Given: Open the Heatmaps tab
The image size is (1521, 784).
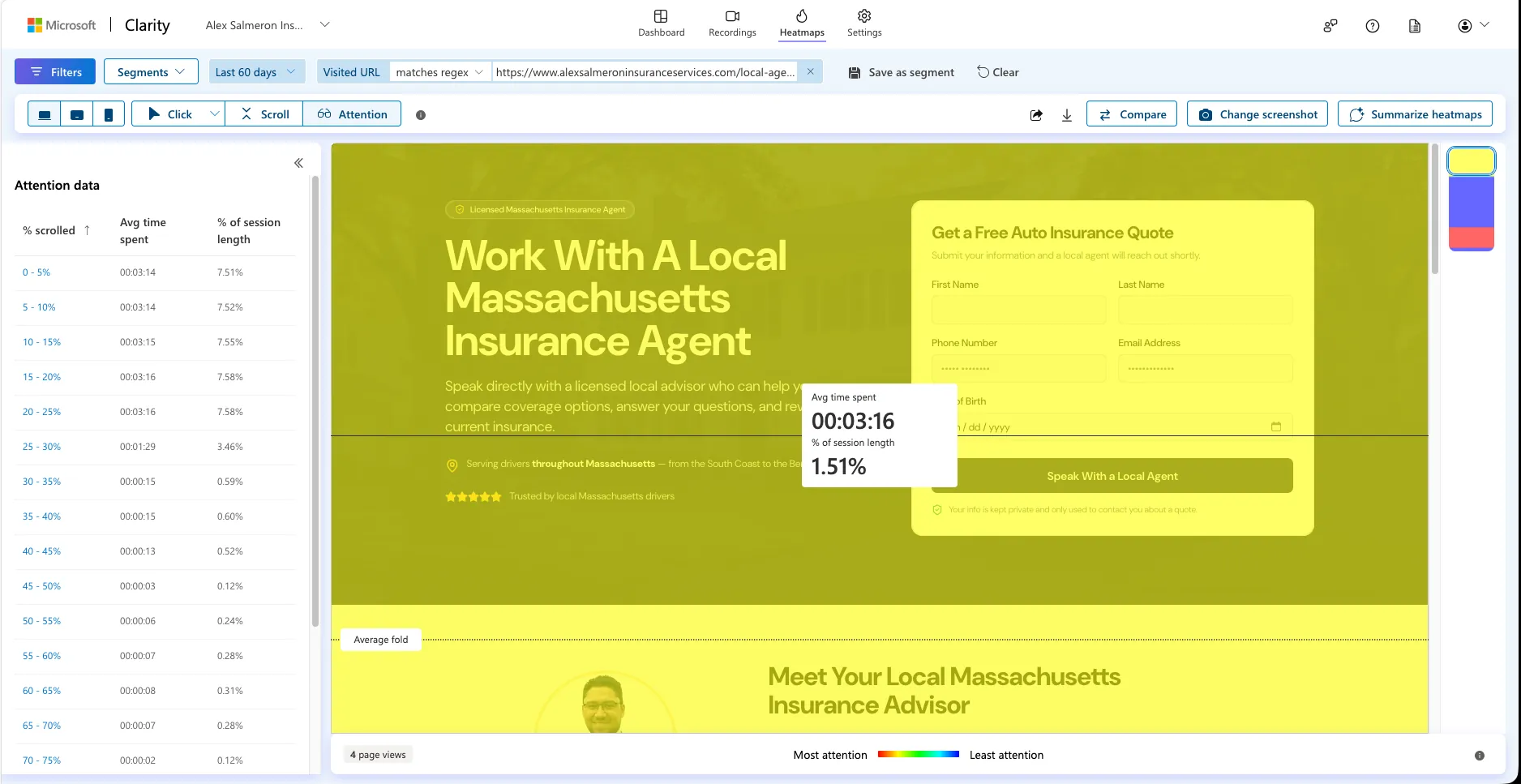Looking at the screenshot, I should click(802, 24).
